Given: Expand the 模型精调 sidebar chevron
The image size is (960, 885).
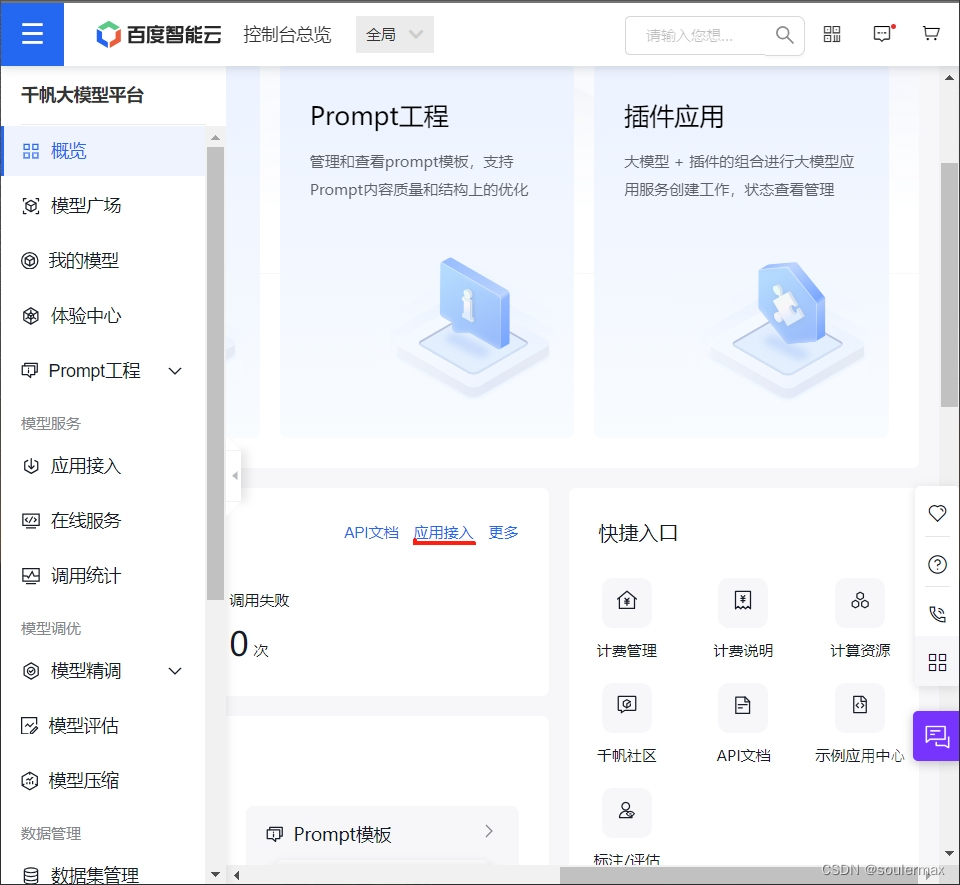Looking at the screenshot, I should (x=175, y=671).
